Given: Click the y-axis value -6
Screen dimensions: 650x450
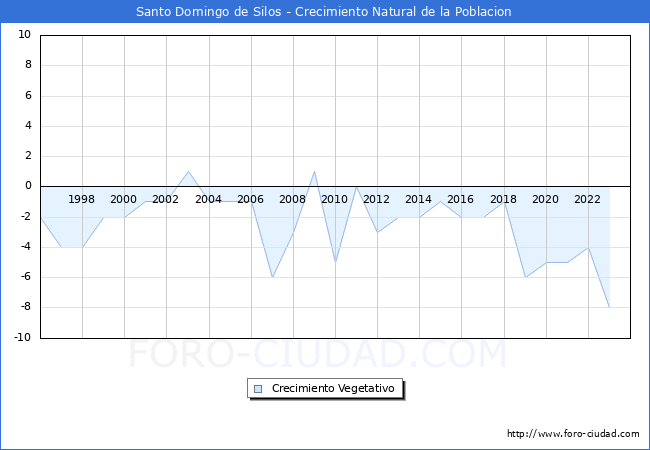Looking at the screenshot, I should 26,277.
